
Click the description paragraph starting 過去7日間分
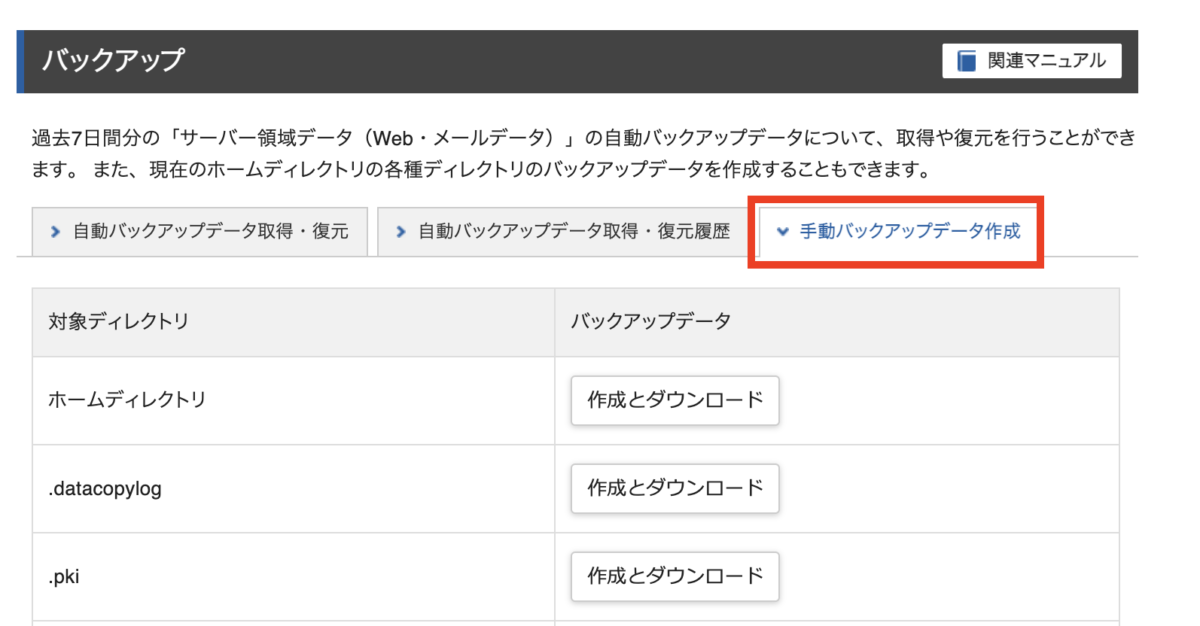580,139
